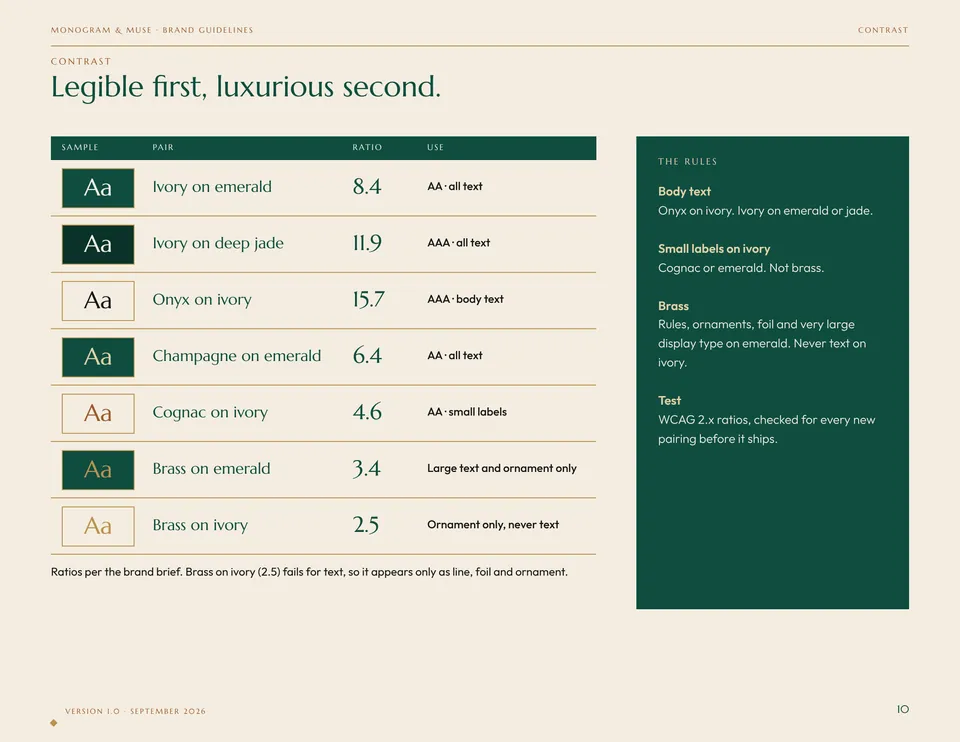Click 'Large text and ornament only' use label
The image size is (960, 742).
pos(501,468)
